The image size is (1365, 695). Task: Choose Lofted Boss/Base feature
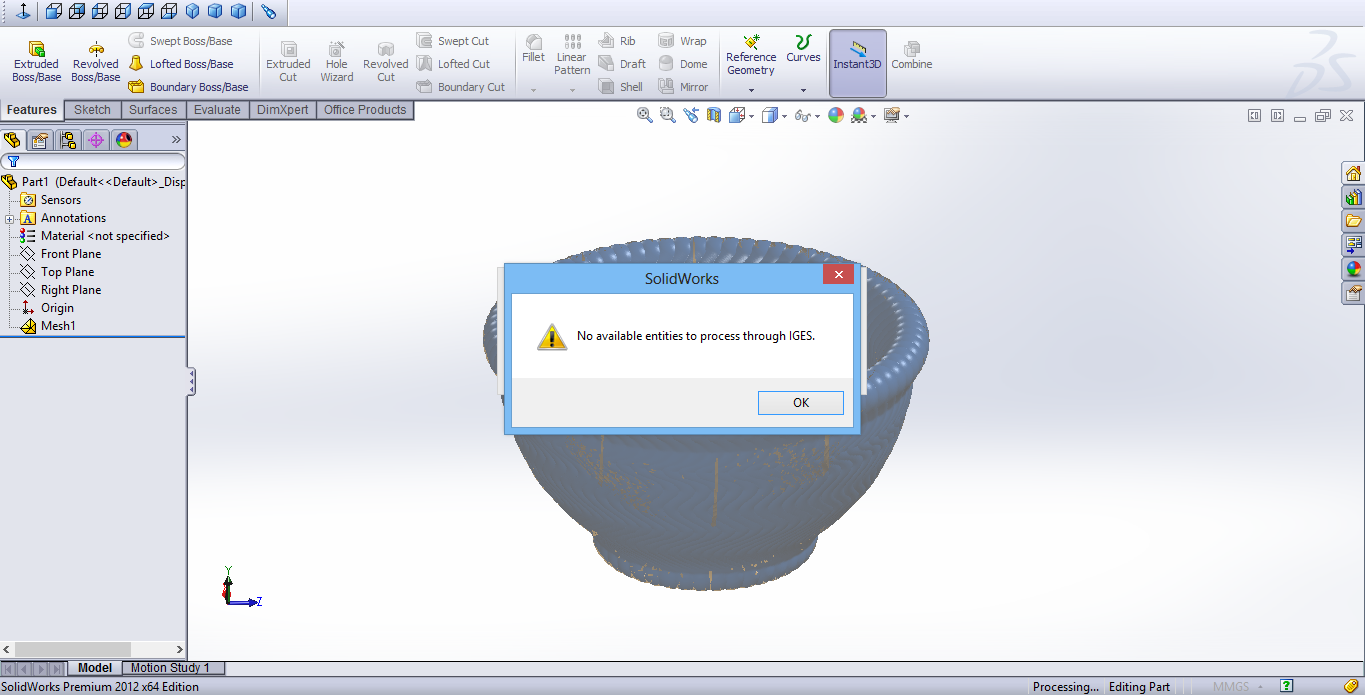coord(181,64)
